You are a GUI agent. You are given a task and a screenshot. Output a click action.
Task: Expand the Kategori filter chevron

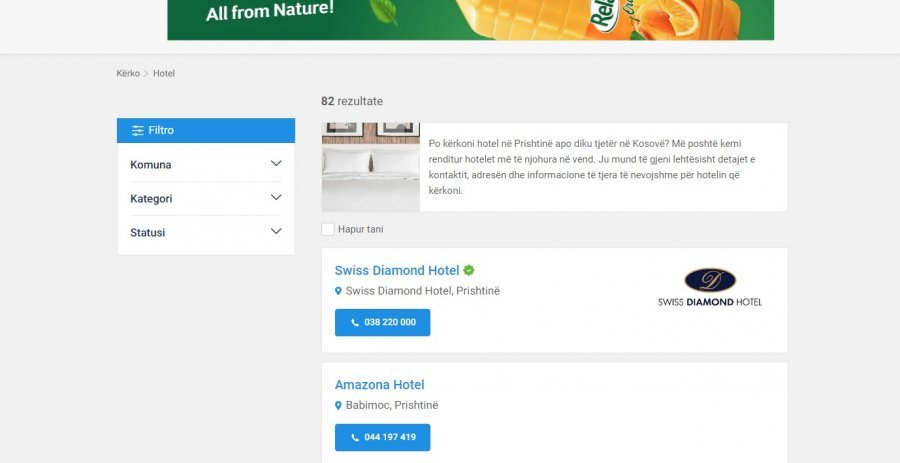coord(276,197)
